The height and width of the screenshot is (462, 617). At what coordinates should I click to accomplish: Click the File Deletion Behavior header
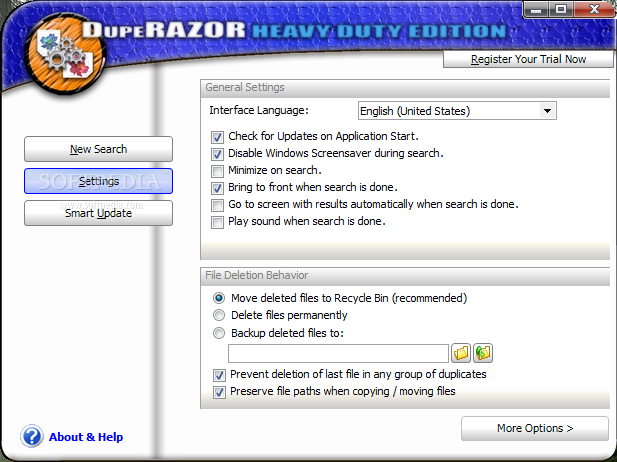405,276
